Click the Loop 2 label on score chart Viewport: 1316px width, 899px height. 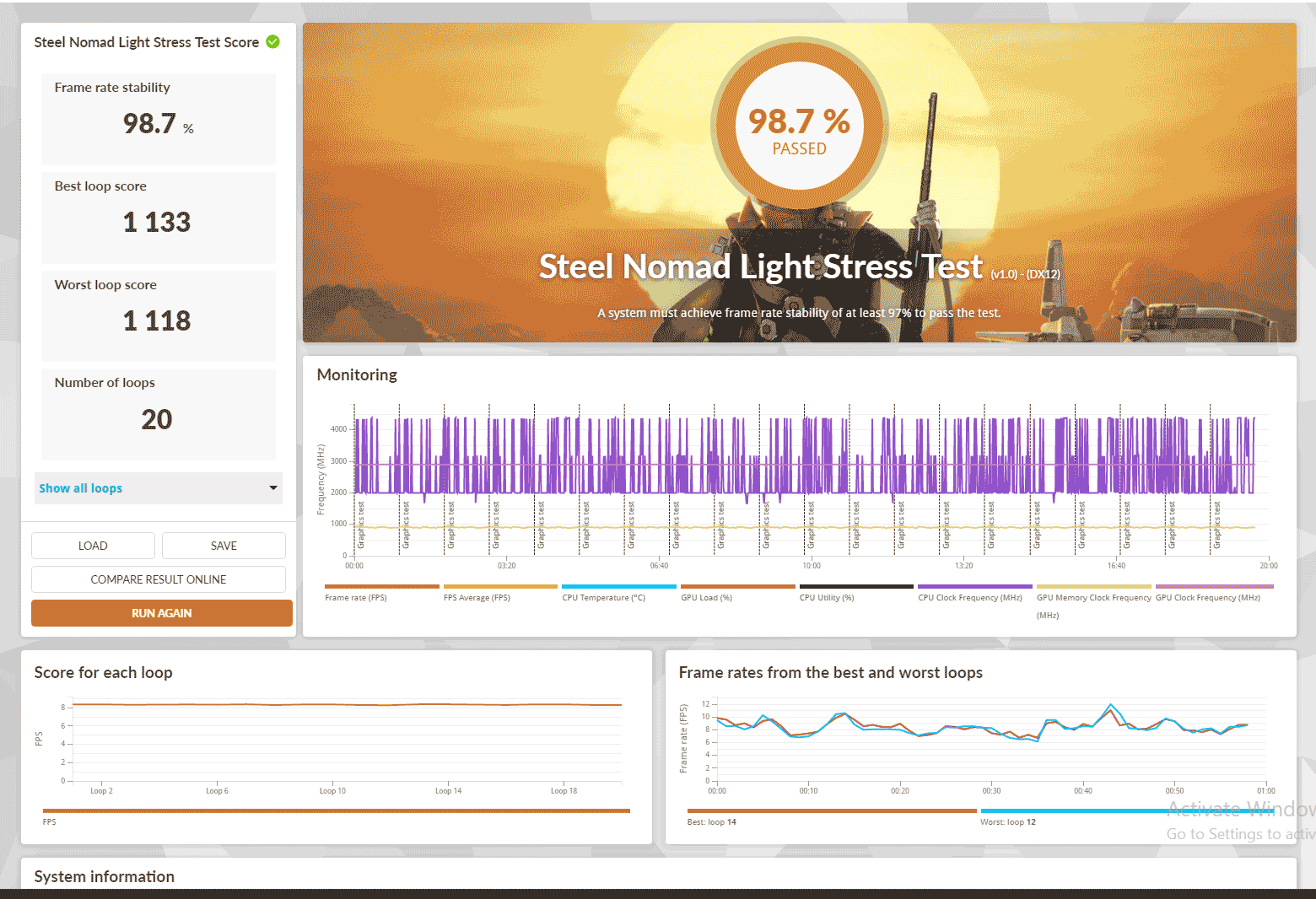pos(101,791)
